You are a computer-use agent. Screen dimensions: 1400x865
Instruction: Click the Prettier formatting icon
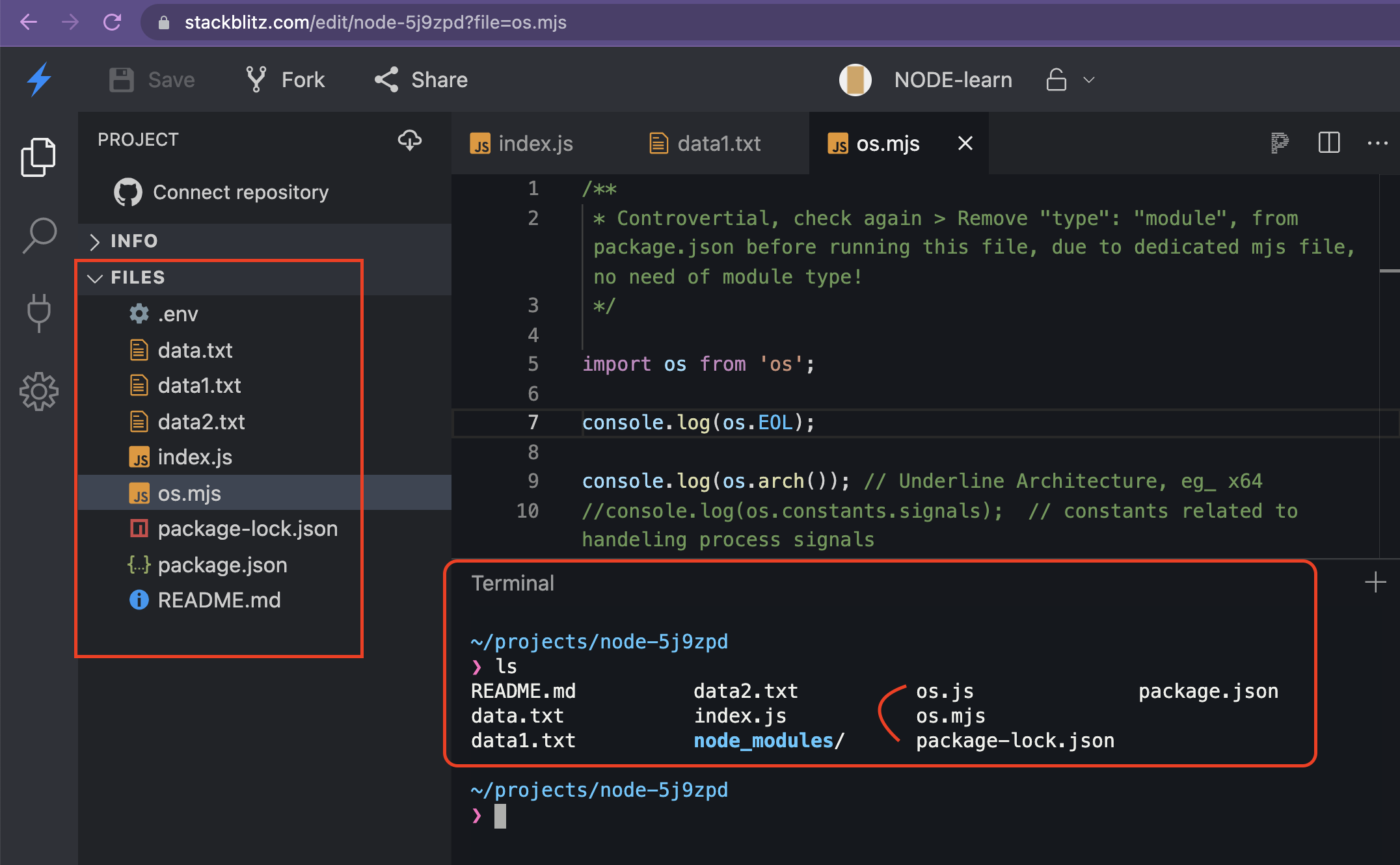(1278, 143)
